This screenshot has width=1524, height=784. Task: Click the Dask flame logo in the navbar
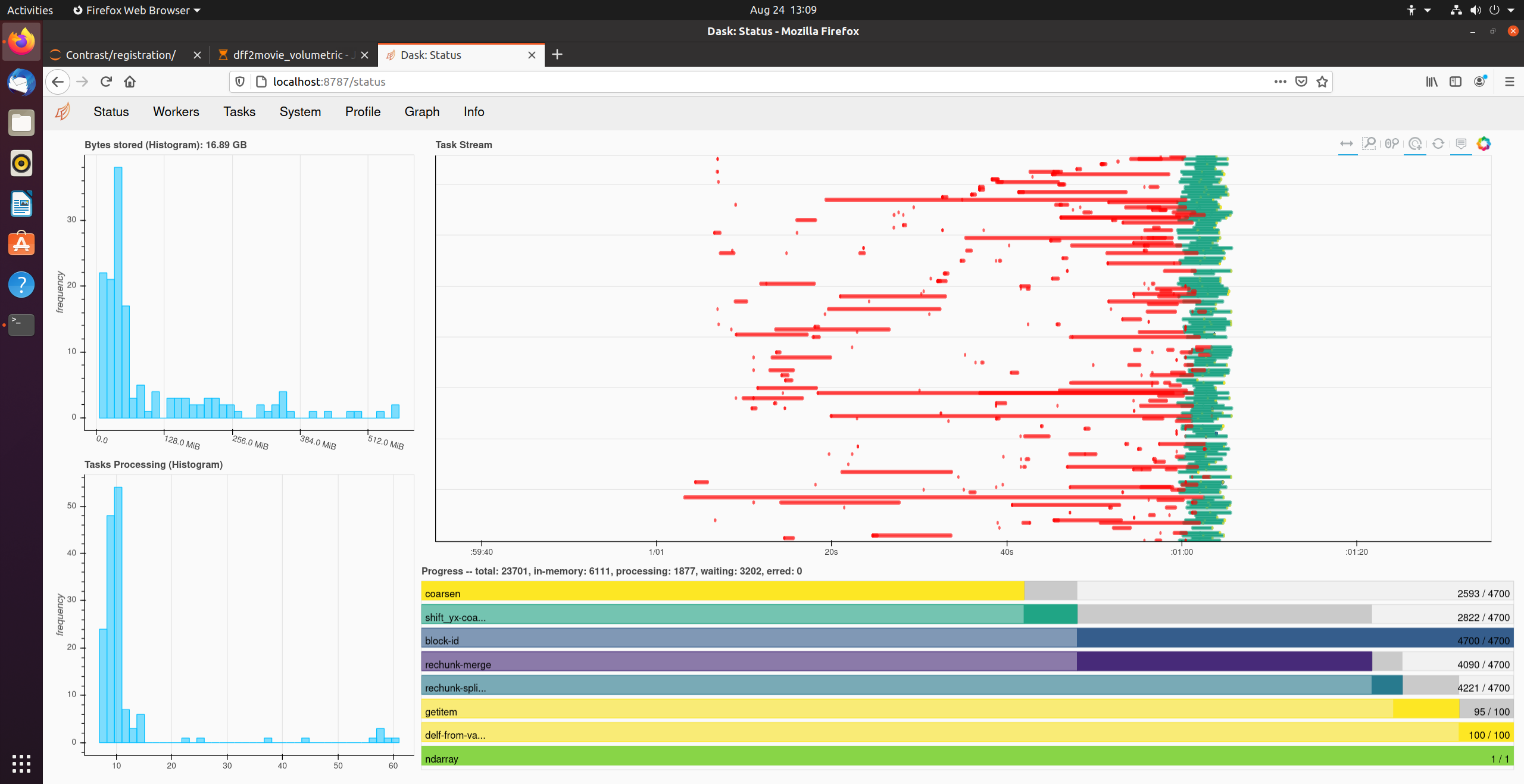62,111
